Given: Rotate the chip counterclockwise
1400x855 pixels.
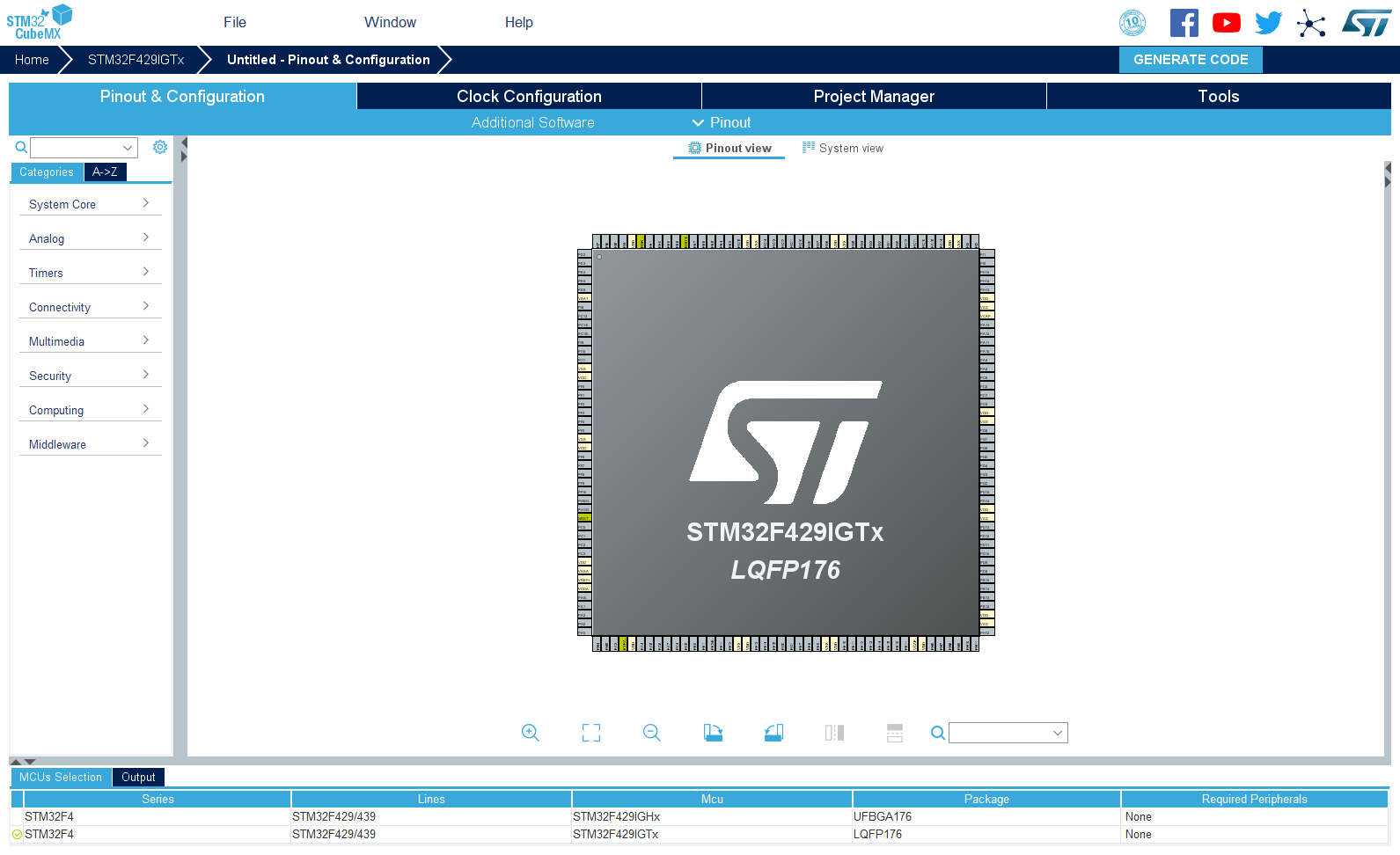Looking at the screenshot, I should pyautogui.click(x=774, y=733).
